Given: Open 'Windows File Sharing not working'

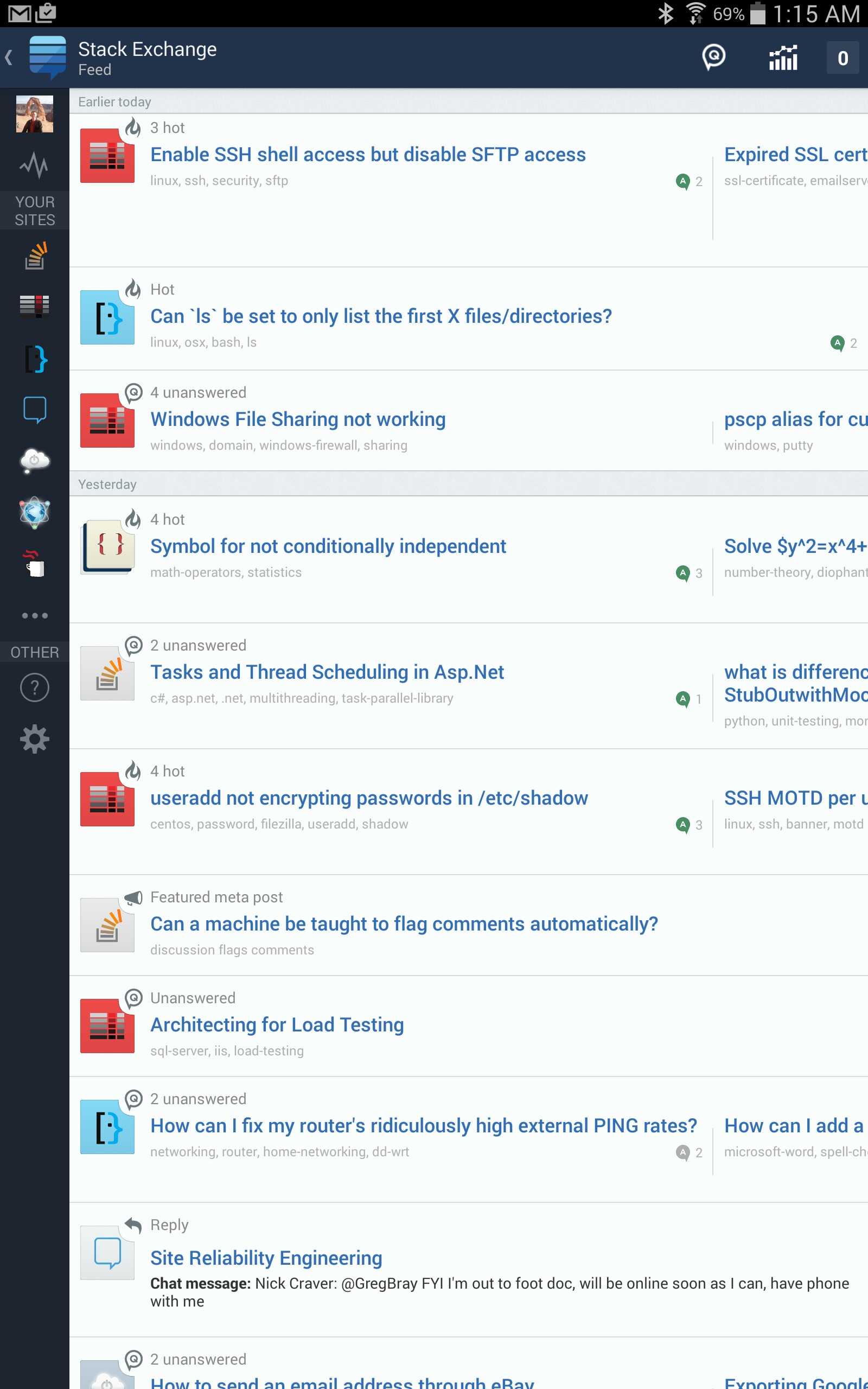Looking at the screenshot, I should (298, 419).
